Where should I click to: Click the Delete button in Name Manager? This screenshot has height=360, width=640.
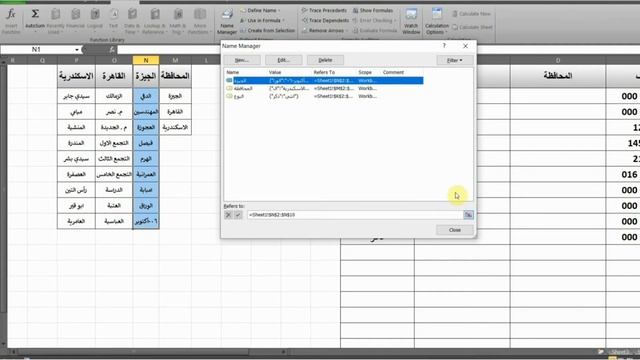pos(325,60)
